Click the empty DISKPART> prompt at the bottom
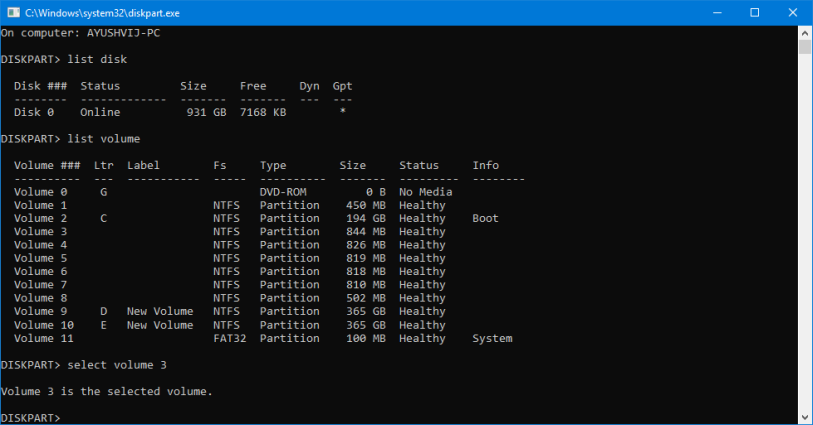 [32, 417]
